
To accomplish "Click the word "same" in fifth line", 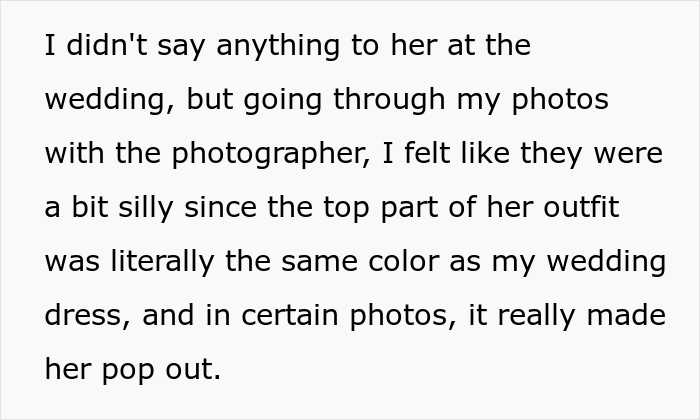I will pyautogui.click(x=320, y=263).
